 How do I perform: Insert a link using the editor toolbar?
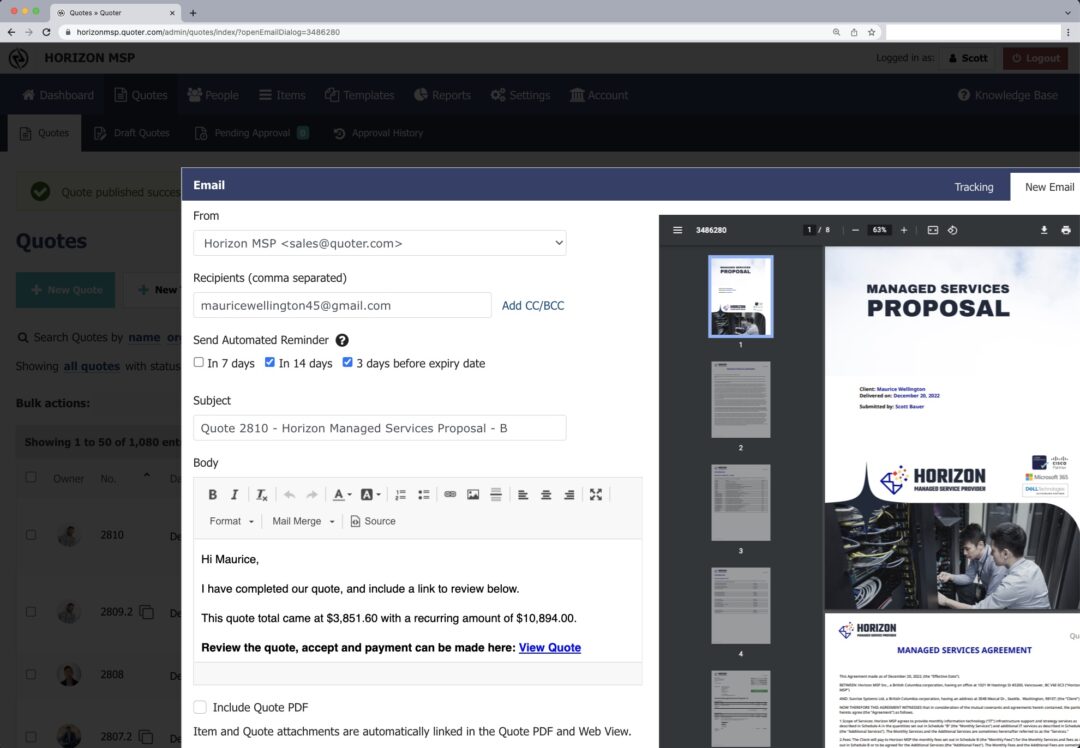pyautogui.click(x=450, y=494)
